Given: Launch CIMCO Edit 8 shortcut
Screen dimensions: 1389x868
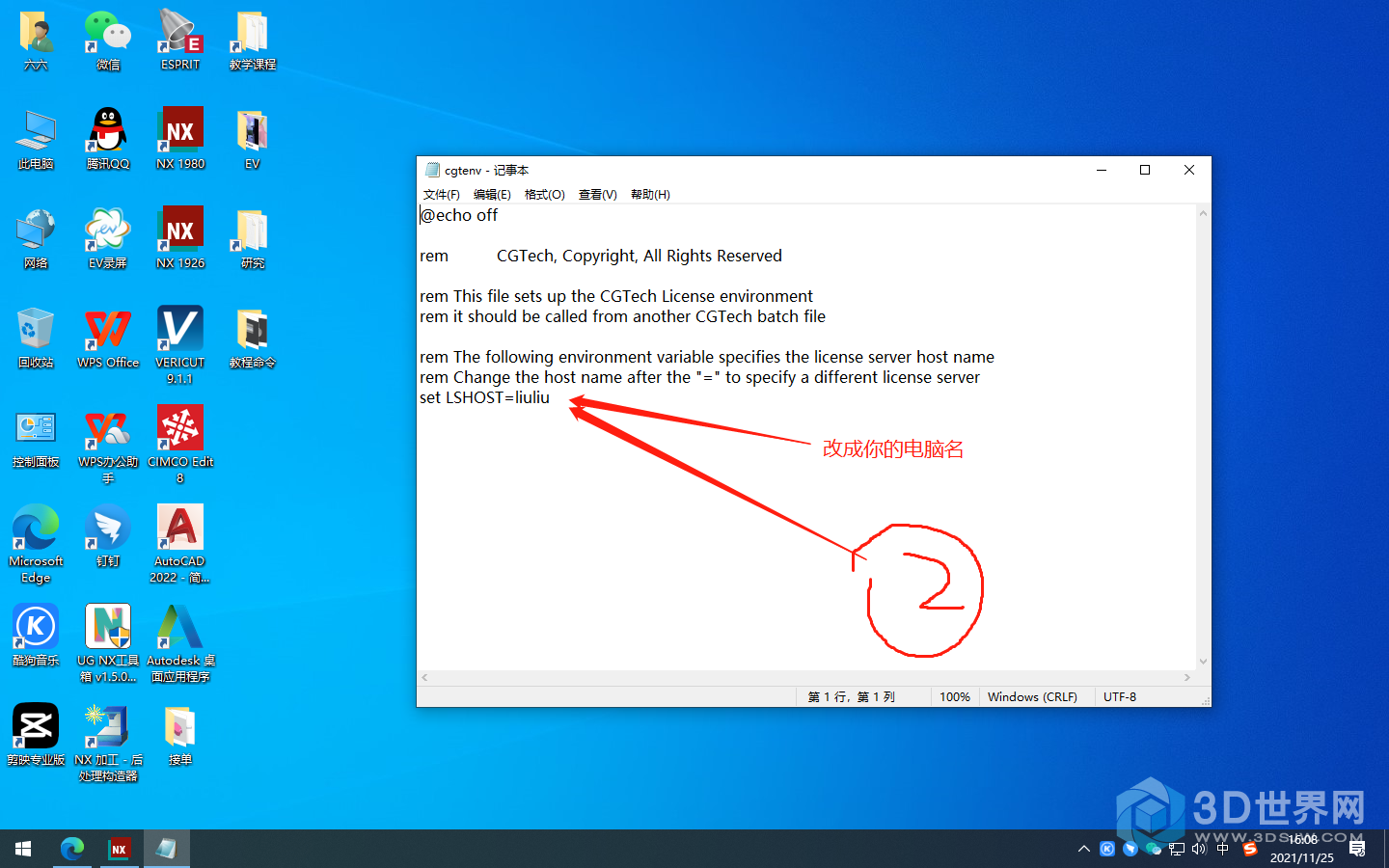Looking at the screenshot, I should pyautogui.click(x=180, y=445).
